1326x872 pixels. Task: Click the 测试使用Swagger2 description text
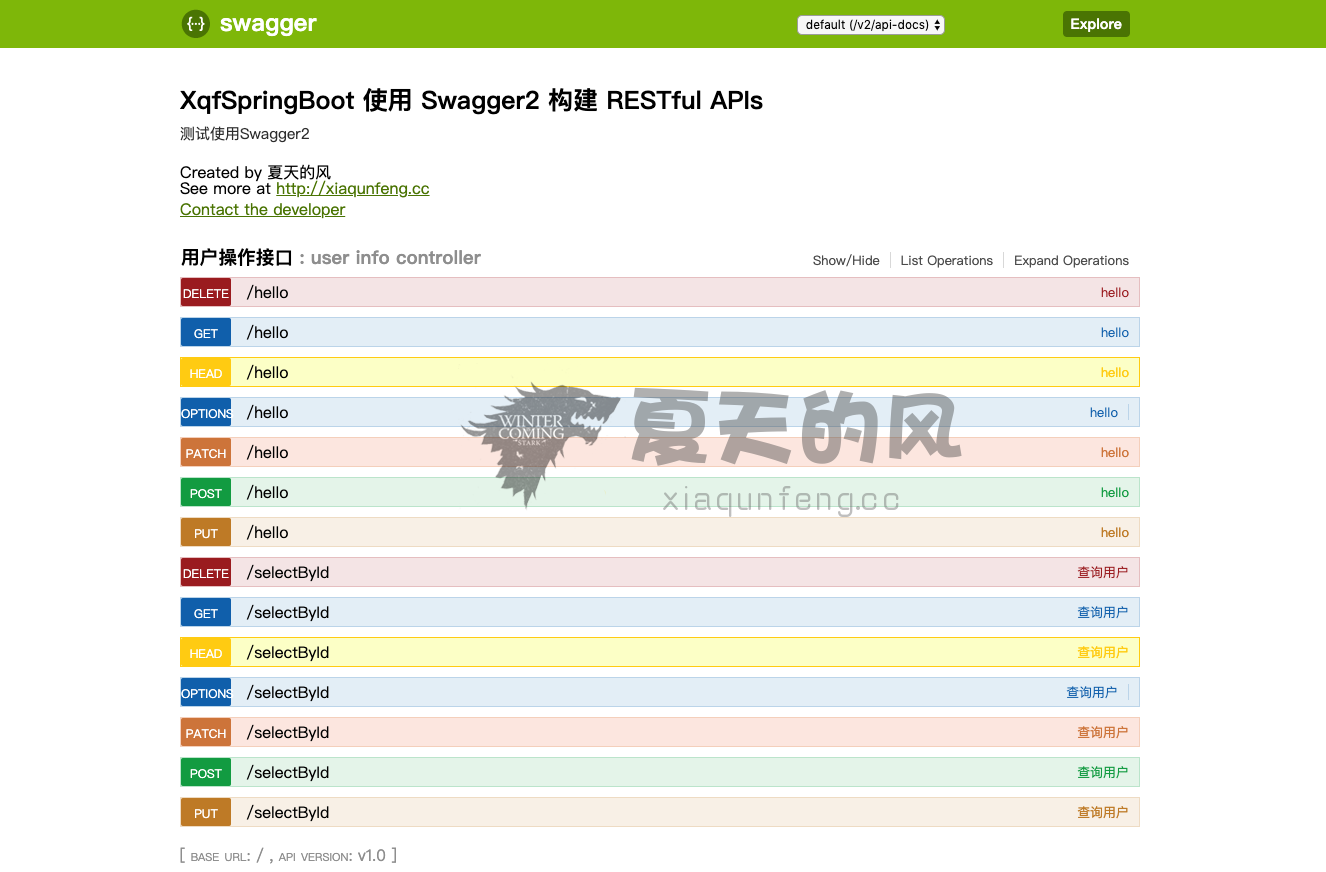(x=245, y=134)
